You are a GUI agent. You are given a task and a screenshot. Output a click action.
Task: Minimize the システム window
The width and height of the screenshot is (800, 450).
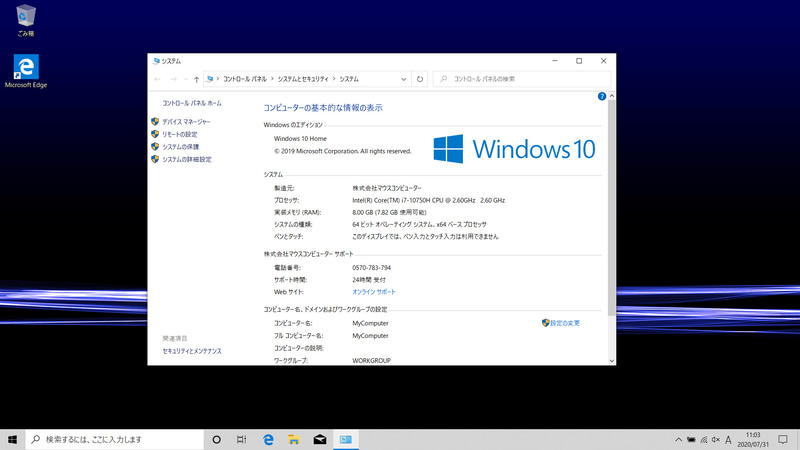tap(555, 61)
